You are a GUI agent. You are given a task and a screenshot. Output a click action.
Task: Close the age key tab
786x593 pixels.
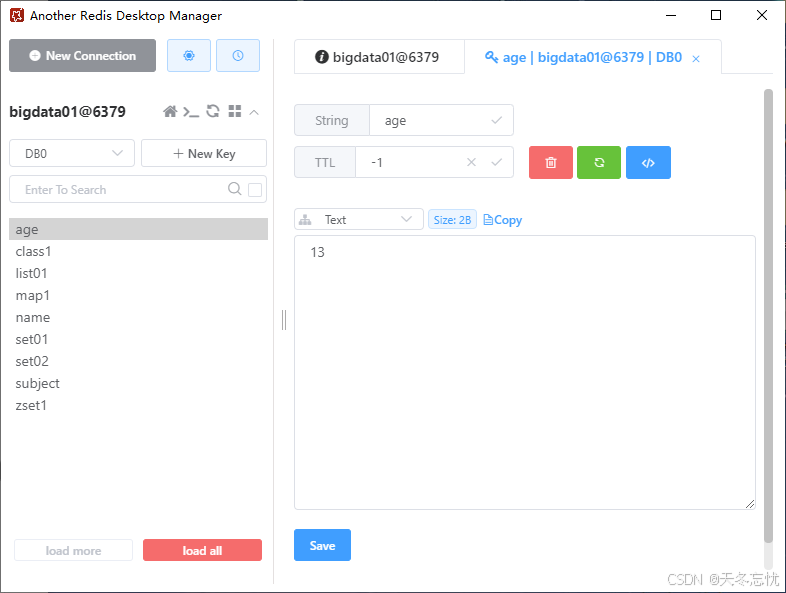point(696,59)
